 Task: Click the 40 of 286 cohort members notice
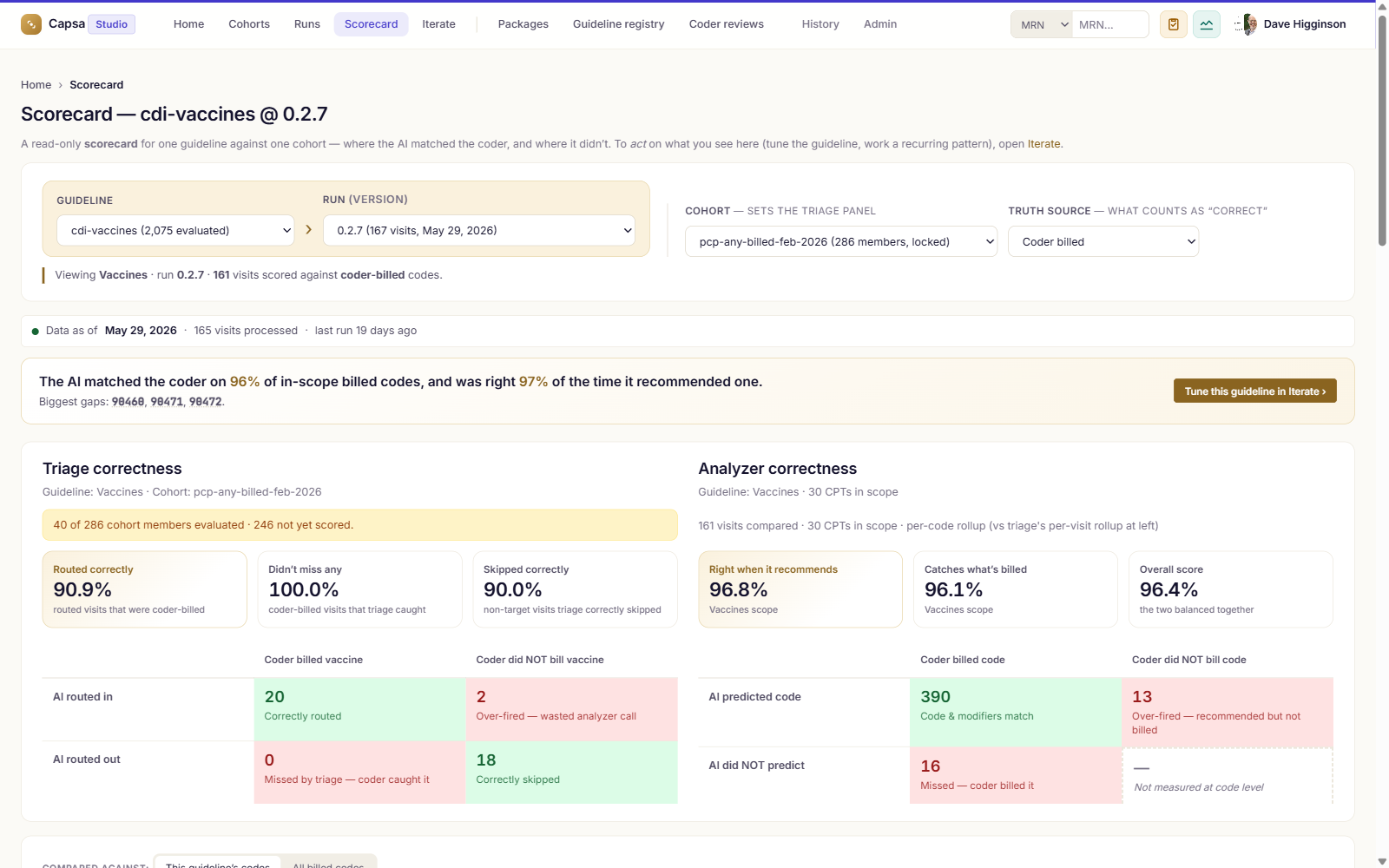pos(359,525)
